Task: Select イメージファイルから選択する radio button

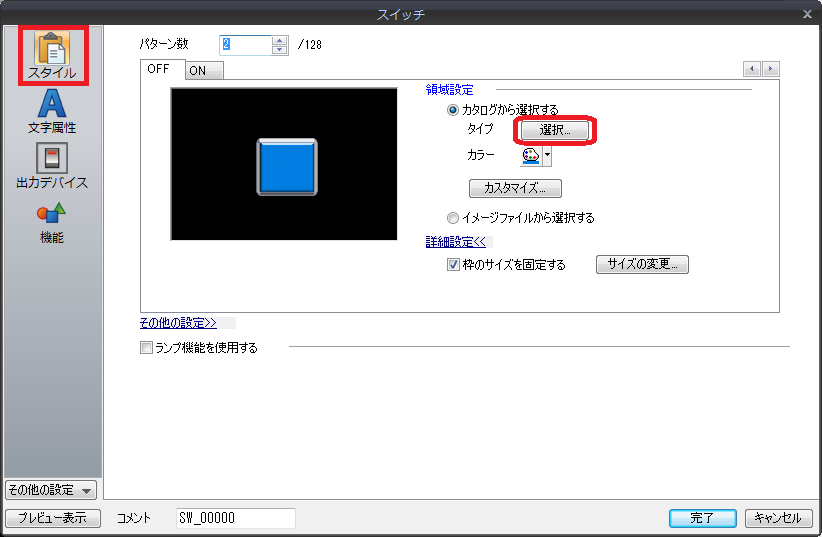Action: coord(453,217)
